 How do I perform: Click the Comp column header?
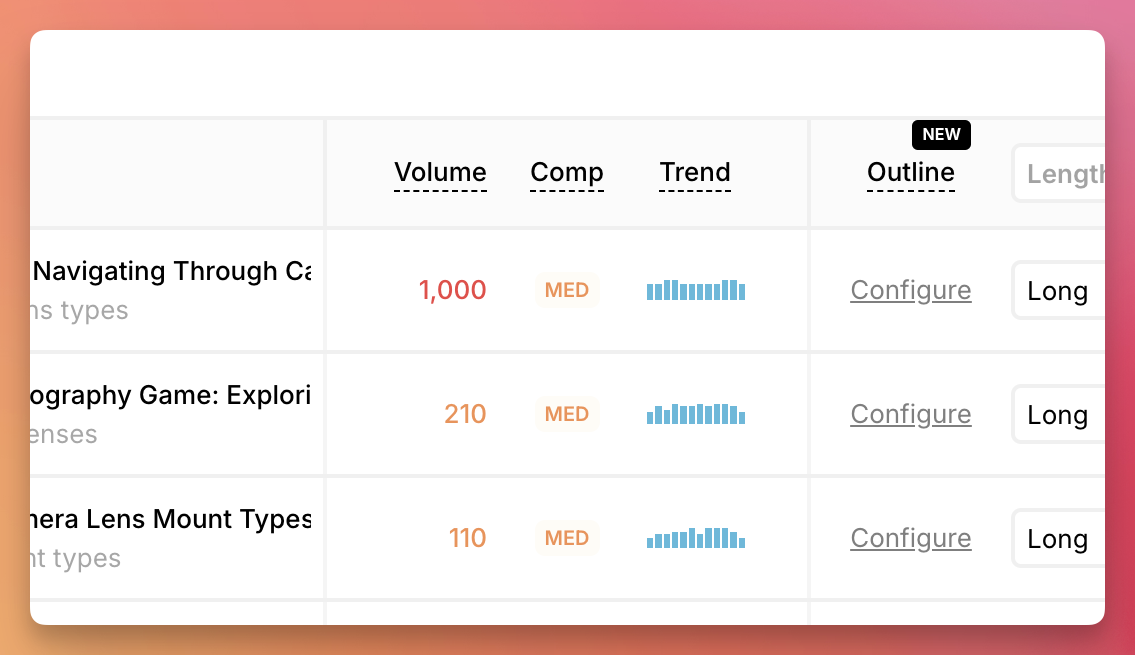click(x=567, y=172)
